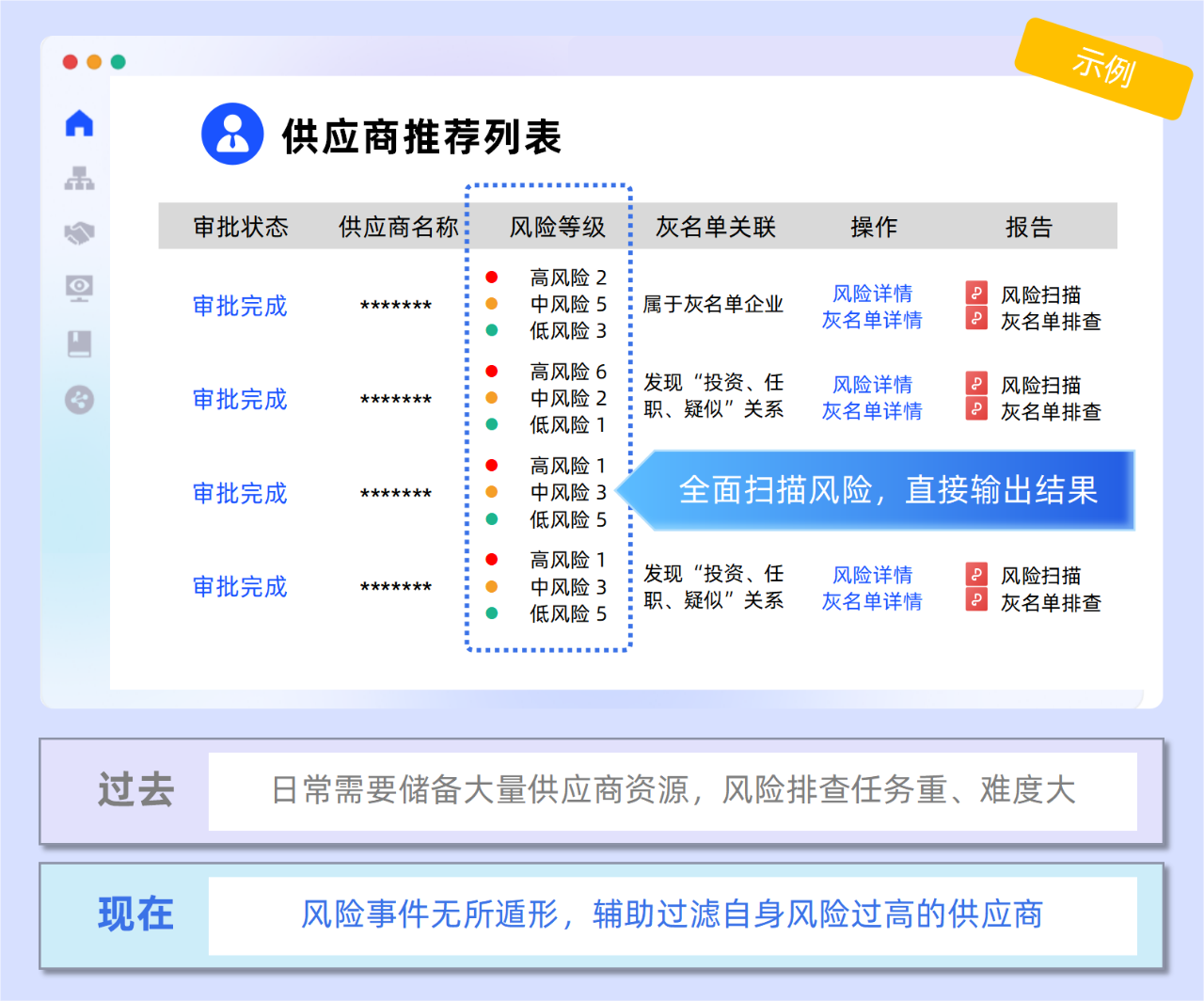
Task: Click the green 低风险 dot in fourth row
Action: (x=493, y=613)
